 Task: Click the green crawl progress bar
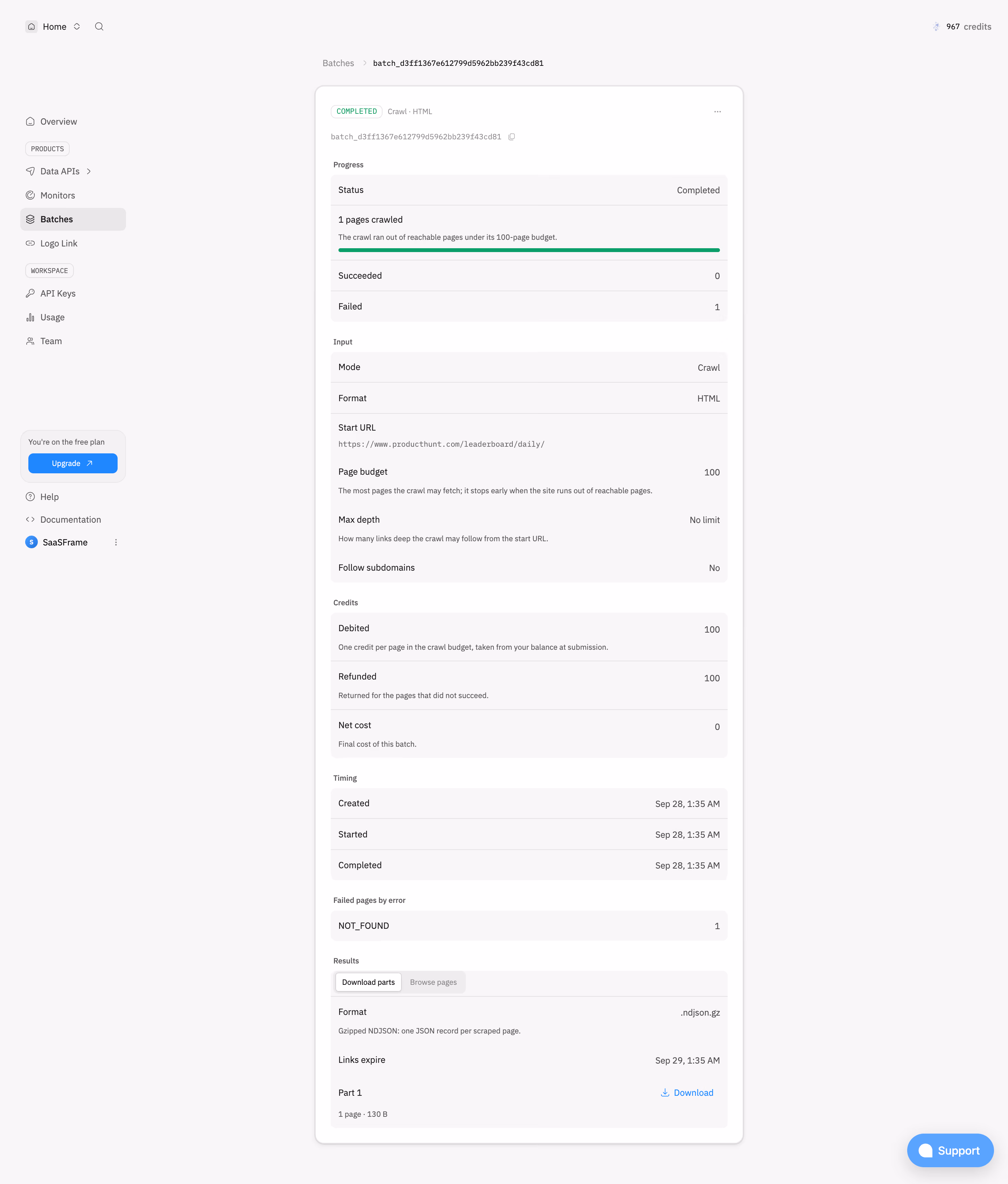(529, 250)
